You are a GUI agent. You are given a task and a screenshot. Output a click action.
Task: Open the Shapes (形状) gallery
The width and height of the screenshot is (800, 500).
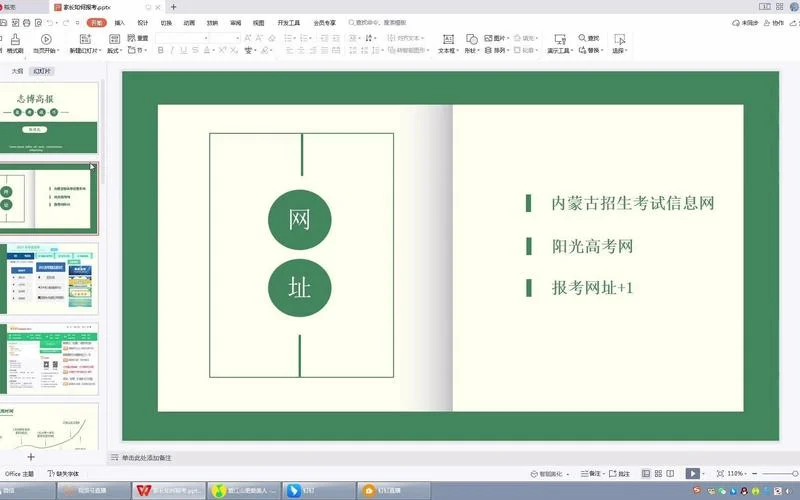pyautogui.click(x=472, y=44)
